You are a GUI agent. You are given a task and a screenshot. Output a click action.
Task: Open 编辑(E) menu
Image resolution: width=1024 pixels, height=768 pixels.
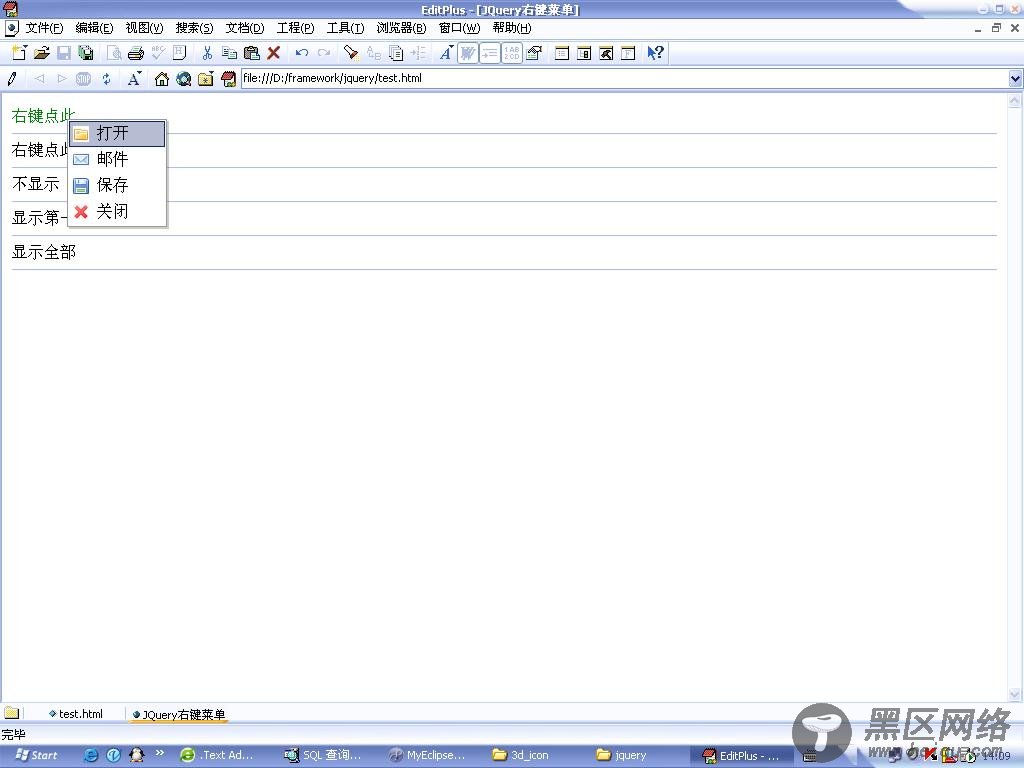point(94,28)
